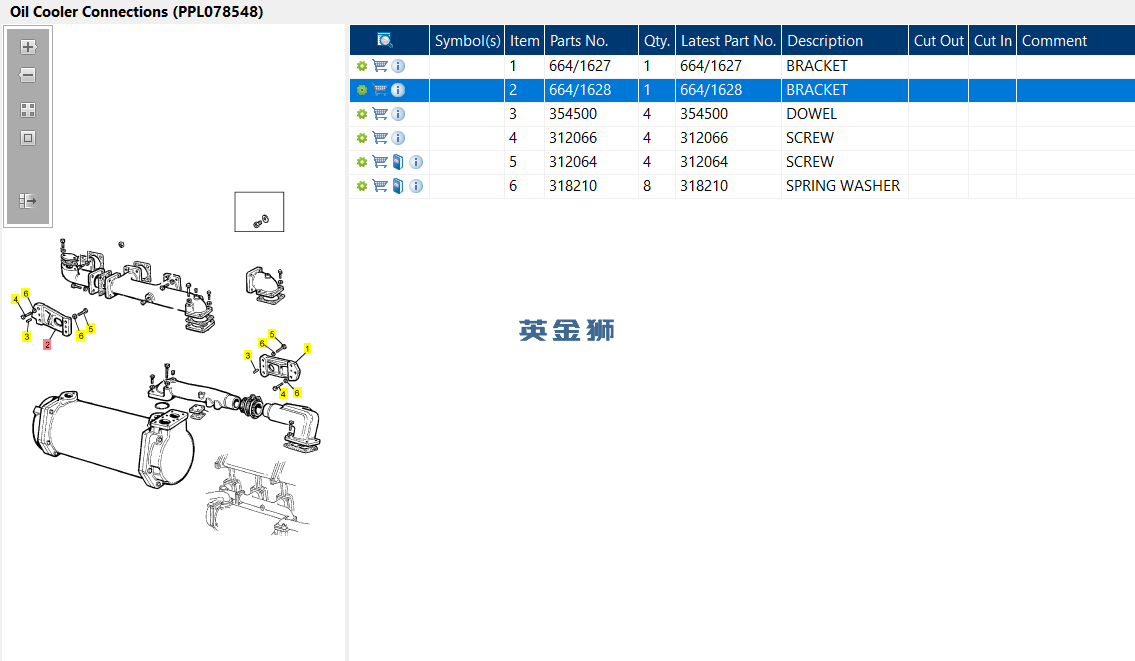This screenshot has height=661, width=1135.
Task: Click the reset view square icon
Action: (28, 138)
